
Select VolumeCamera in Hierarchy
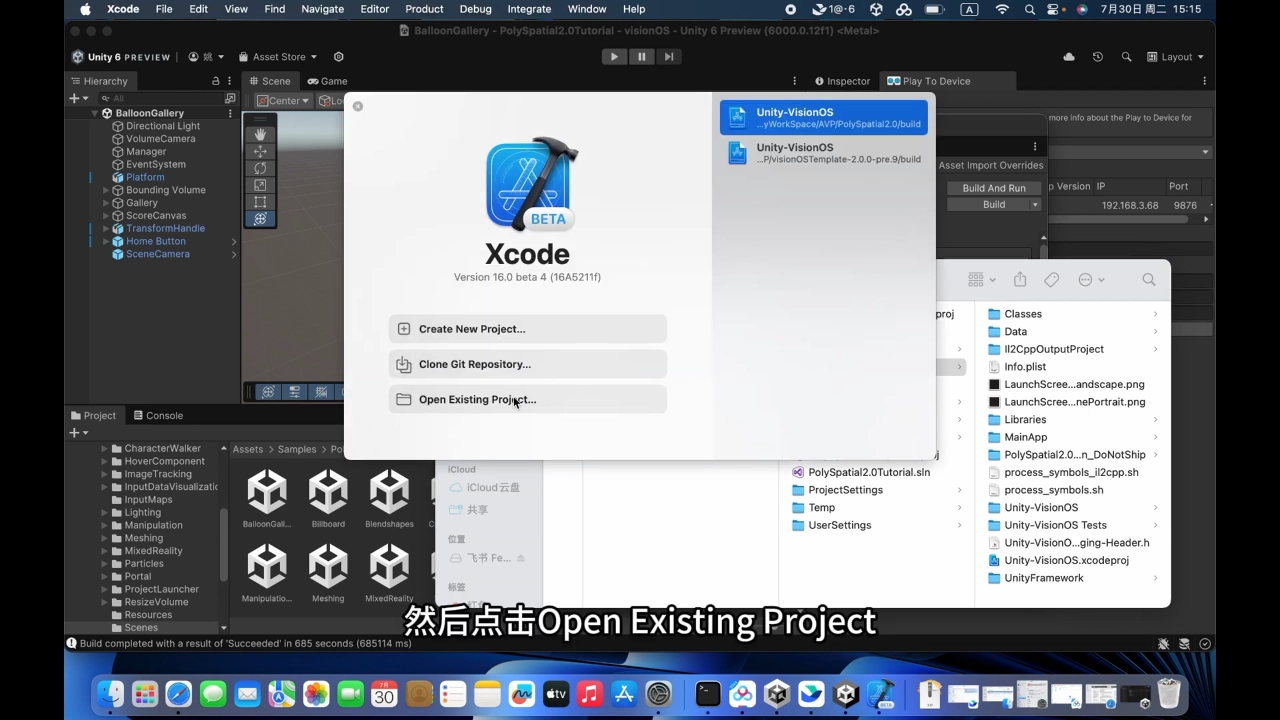[160, 139]
